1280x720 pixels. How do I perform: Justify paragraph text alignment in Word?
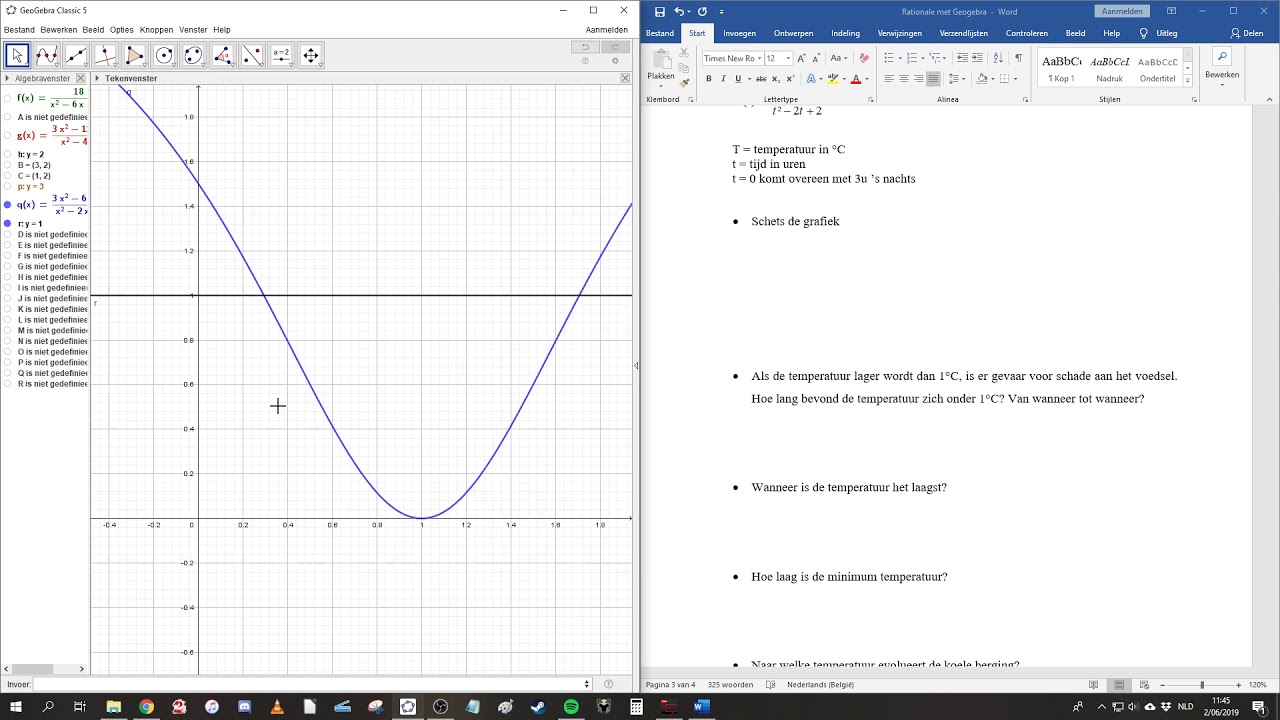tap(933, 79)
